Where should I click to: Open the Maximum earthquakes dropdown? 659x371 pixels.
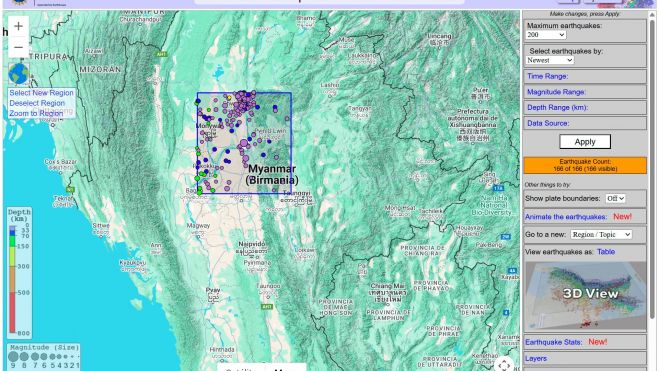click(546, 35)
